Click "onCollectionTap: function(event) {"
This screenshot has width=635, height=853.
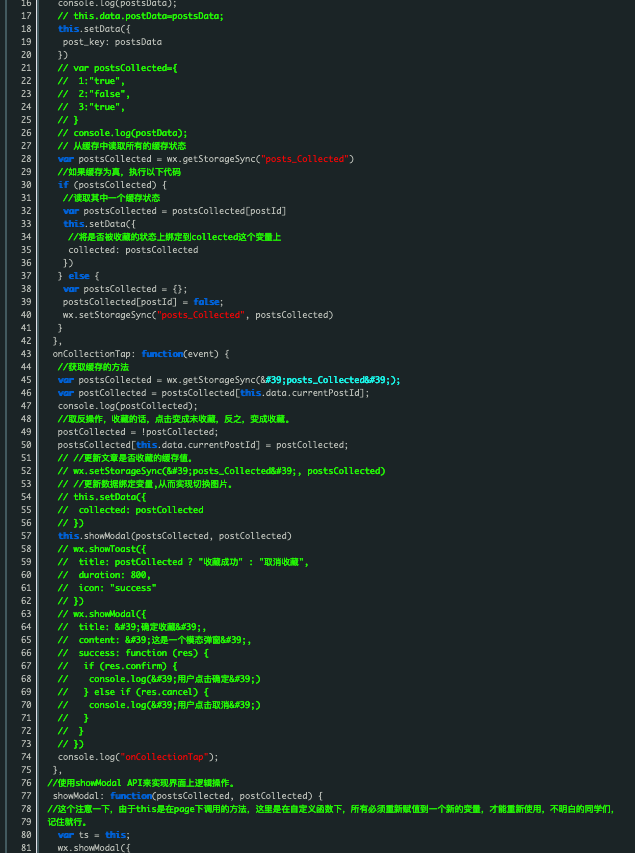(141, 354)
